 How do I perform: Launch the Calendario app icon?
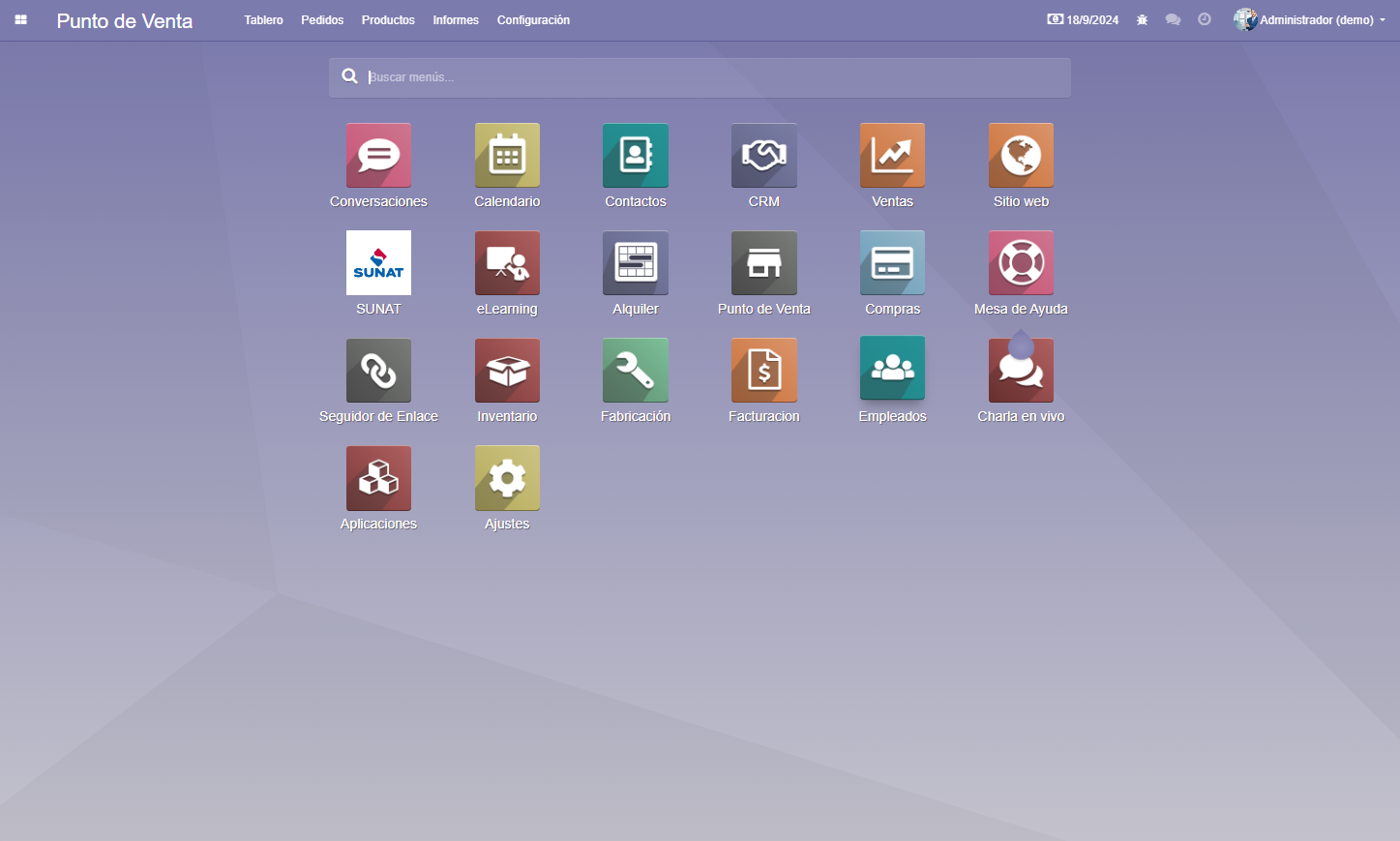507,155
